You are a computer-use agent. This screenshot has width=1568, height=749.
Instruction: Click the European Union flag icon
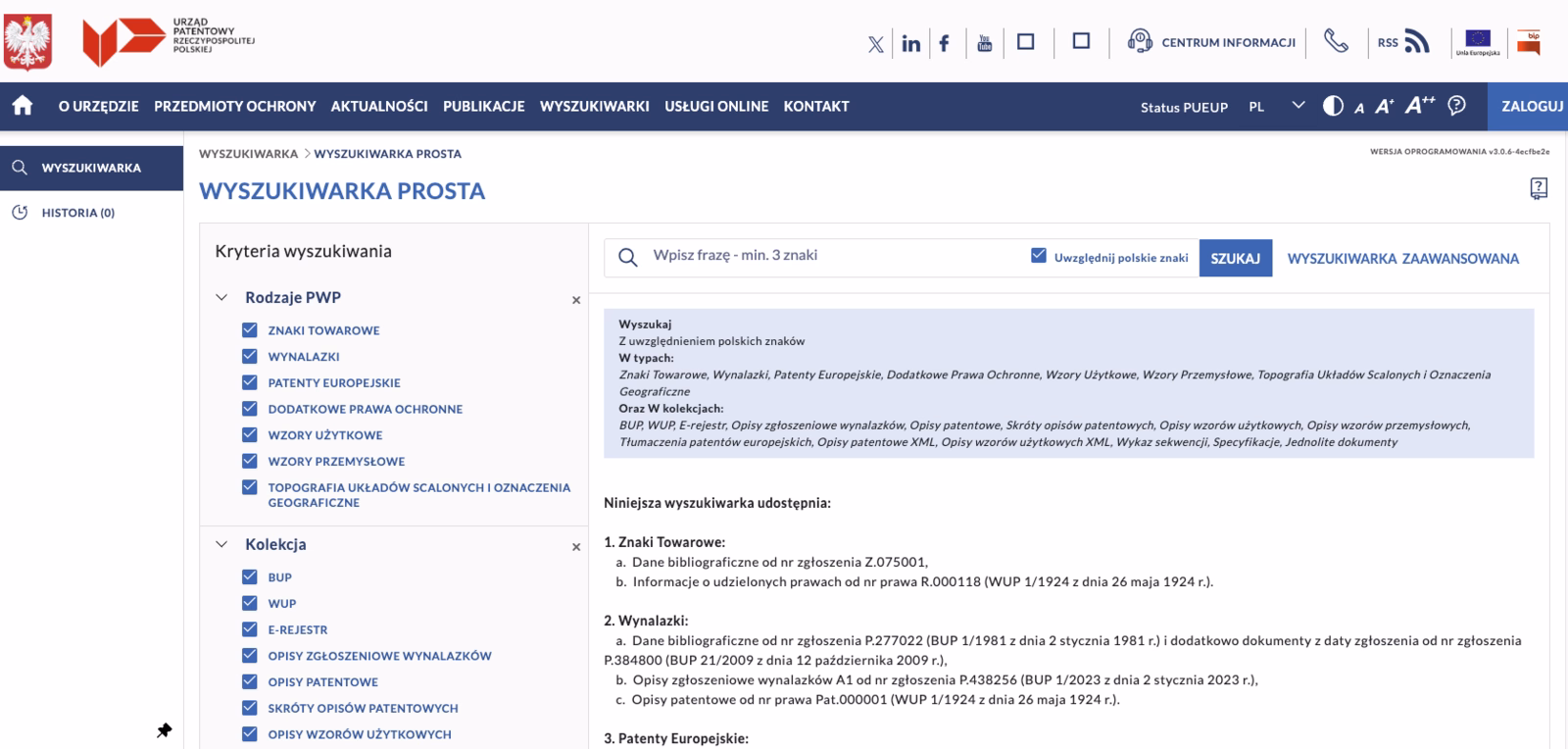tap(1478, 42)
